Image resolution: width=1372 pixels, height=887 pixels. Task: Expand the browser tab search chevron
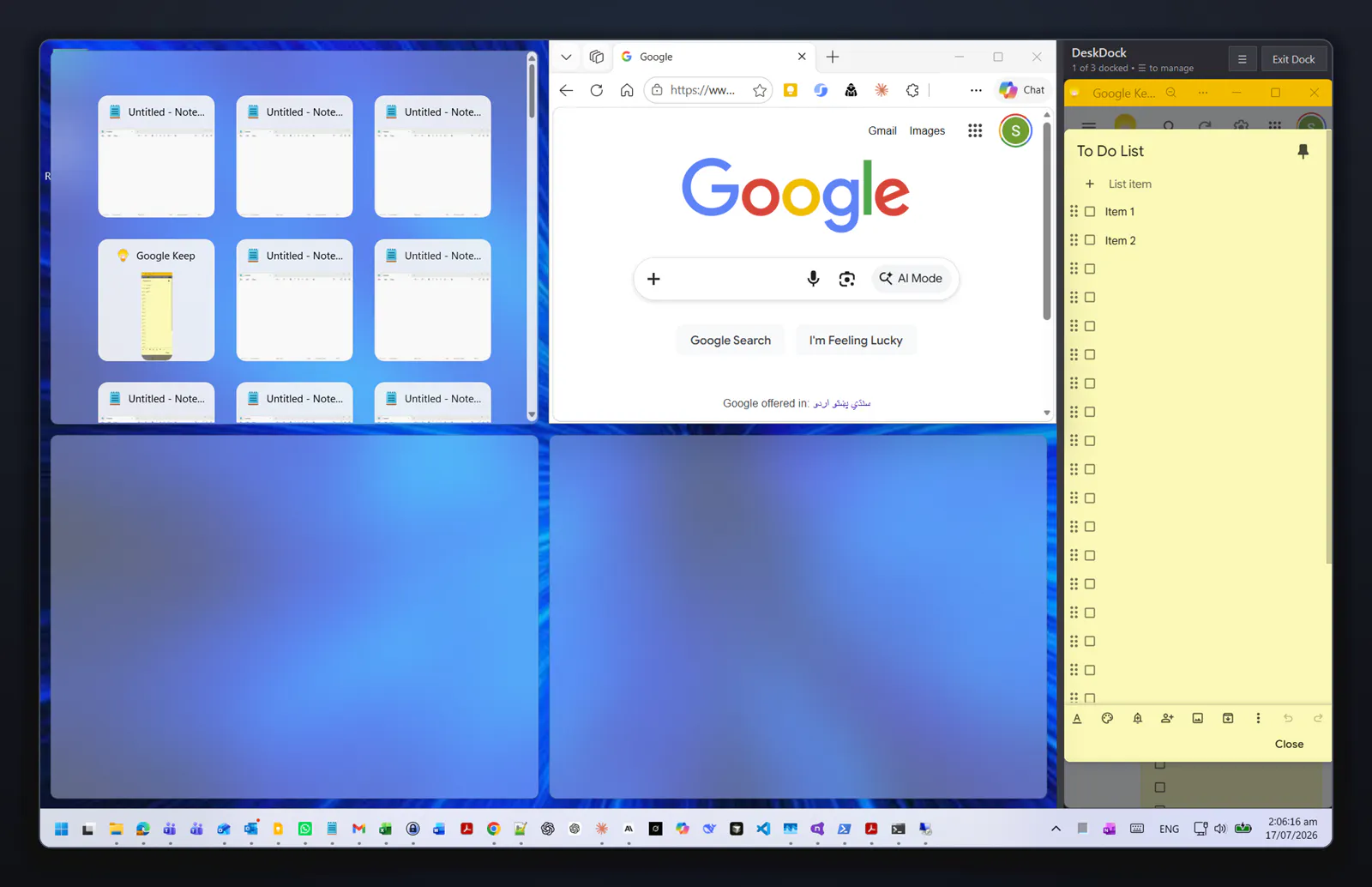[566, 57]
